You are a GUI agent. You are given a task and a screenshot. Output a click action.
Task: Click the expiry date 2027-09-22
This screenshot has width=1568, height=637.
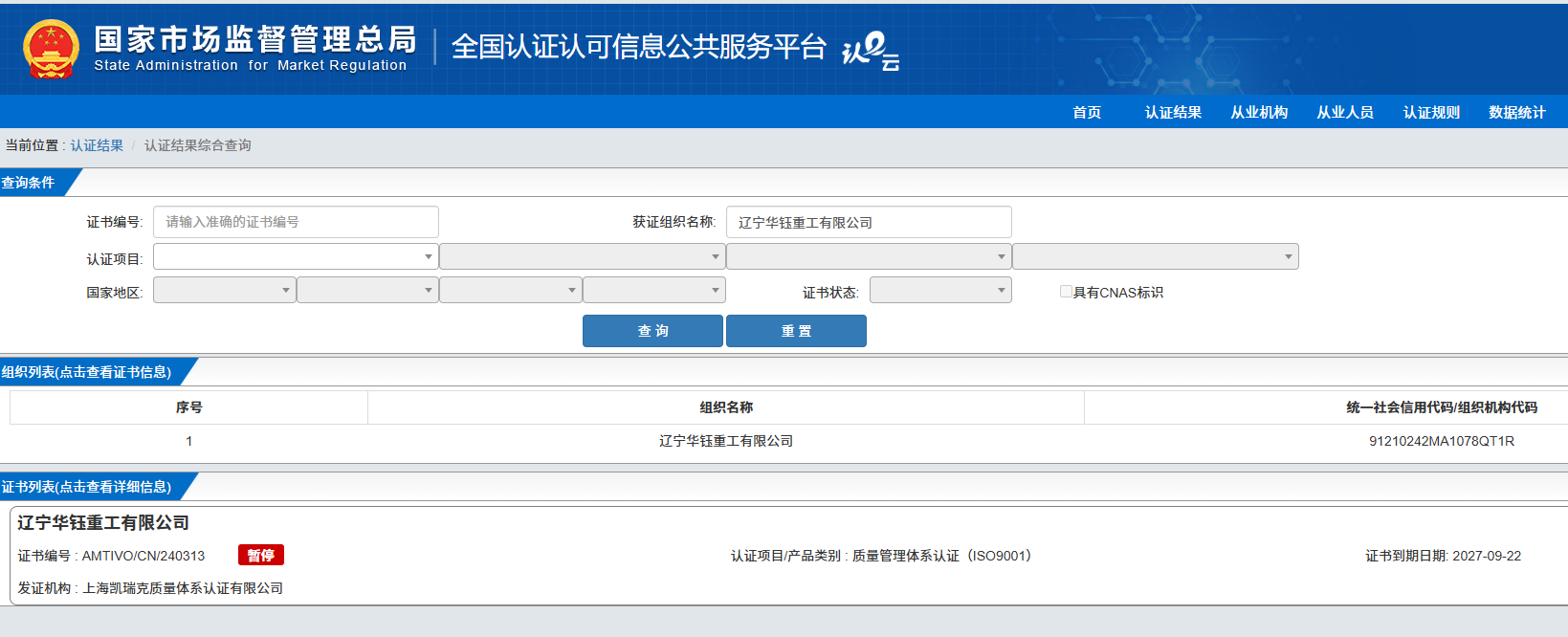tap(1487, 556)
